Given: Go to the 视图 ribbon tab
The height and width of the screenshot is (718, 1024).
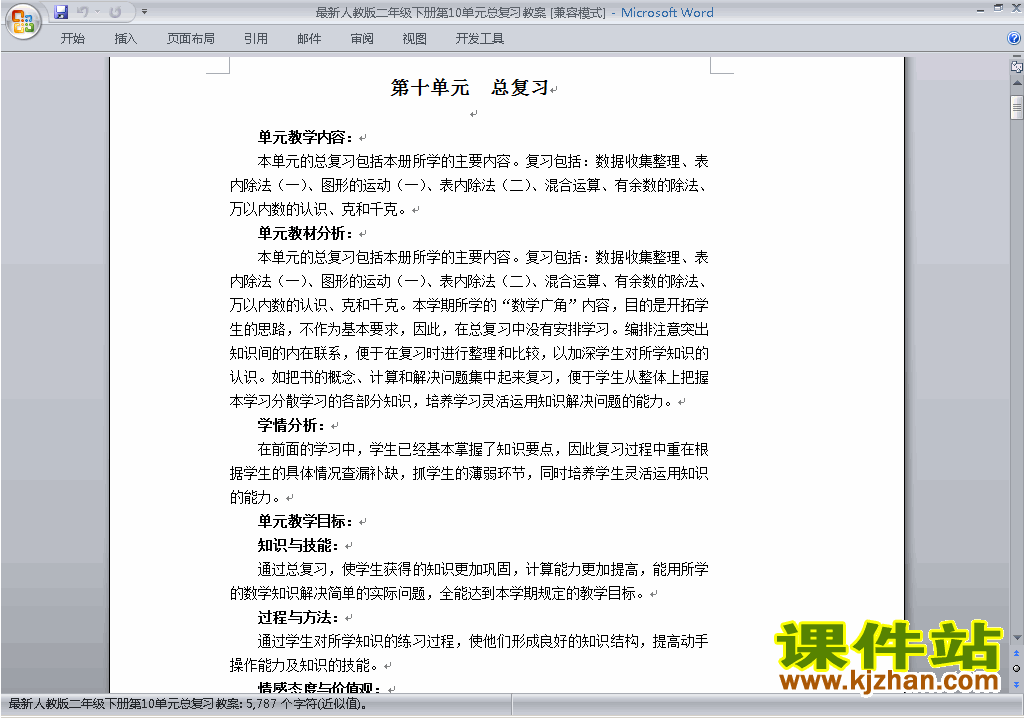Looking at the screenshot, I should point(414,39).
